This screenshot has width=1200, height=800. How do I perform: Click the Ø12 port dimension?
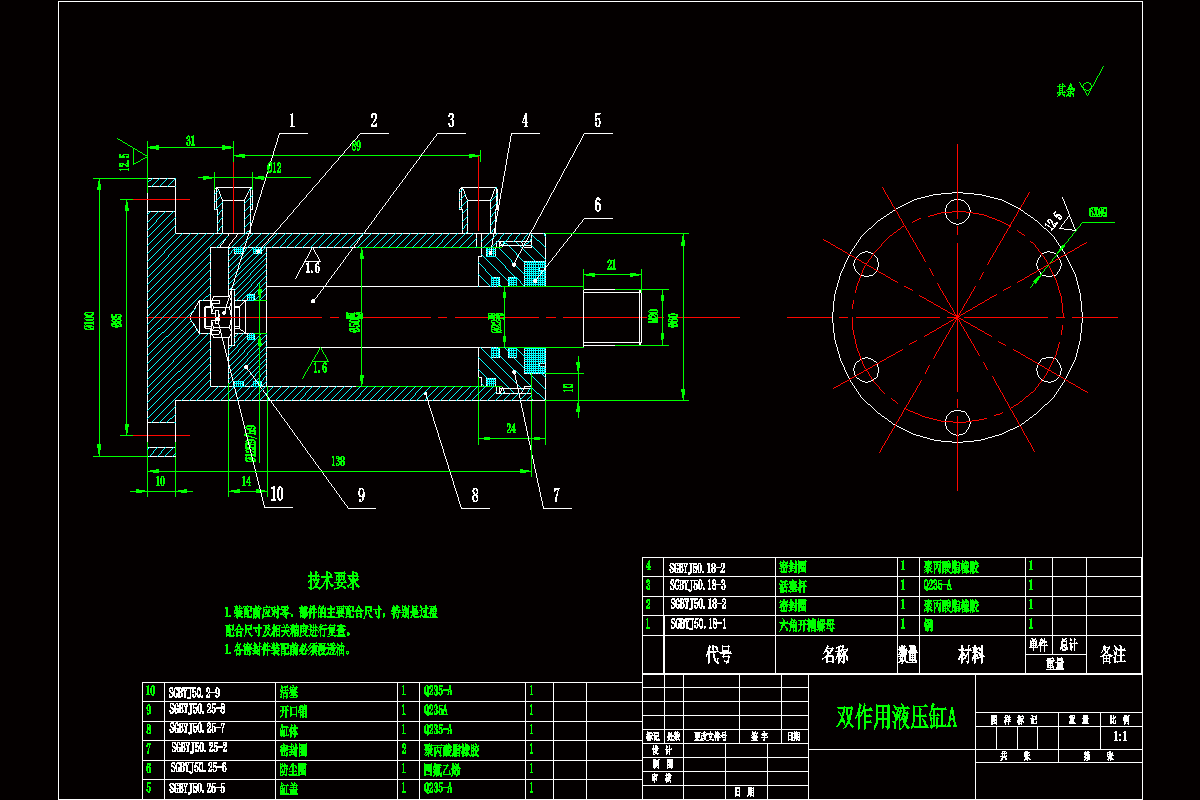[274, 166]
